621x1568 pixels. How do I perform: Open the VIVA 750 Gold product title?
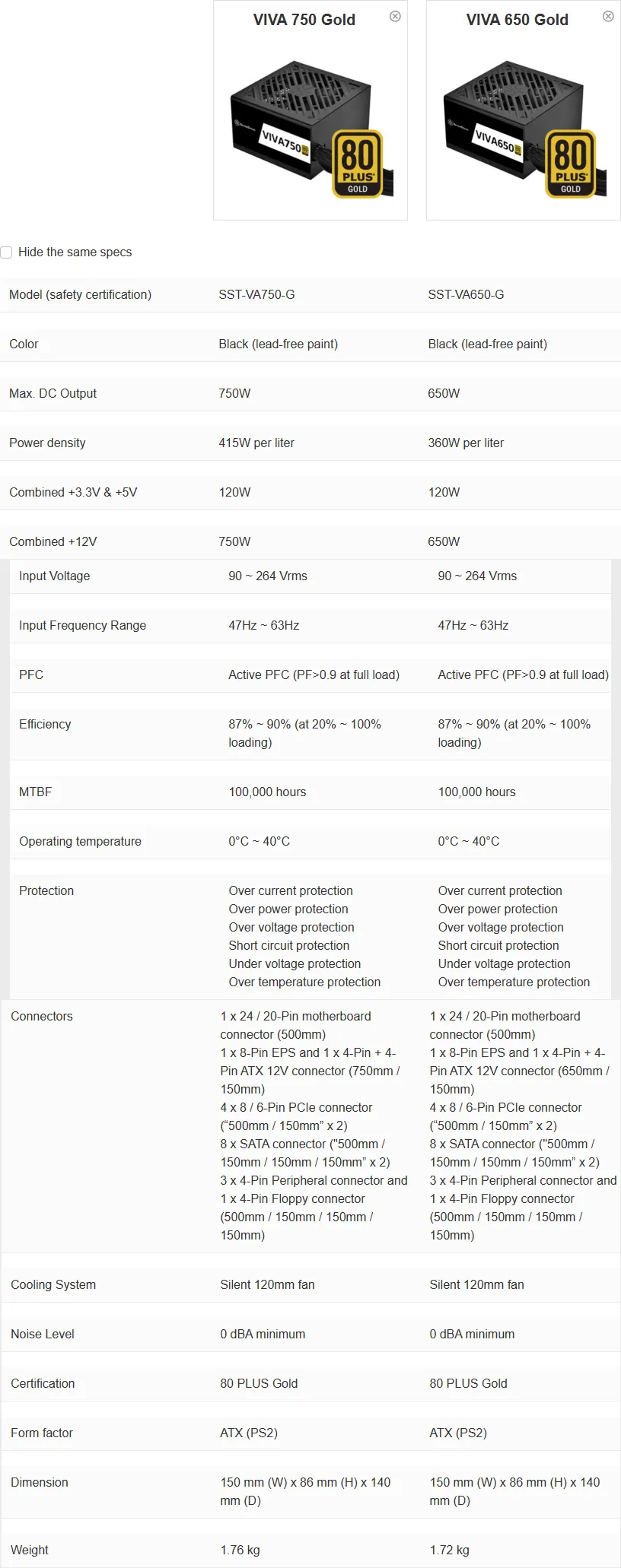pyautogui.click(x=304, y=20)
